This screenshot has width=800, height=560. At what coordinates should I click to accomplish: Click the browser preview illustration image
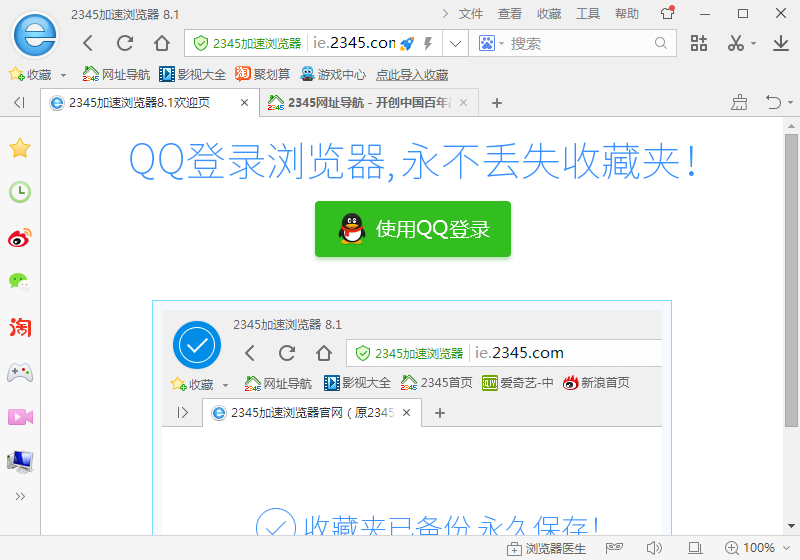click(412, 417)
